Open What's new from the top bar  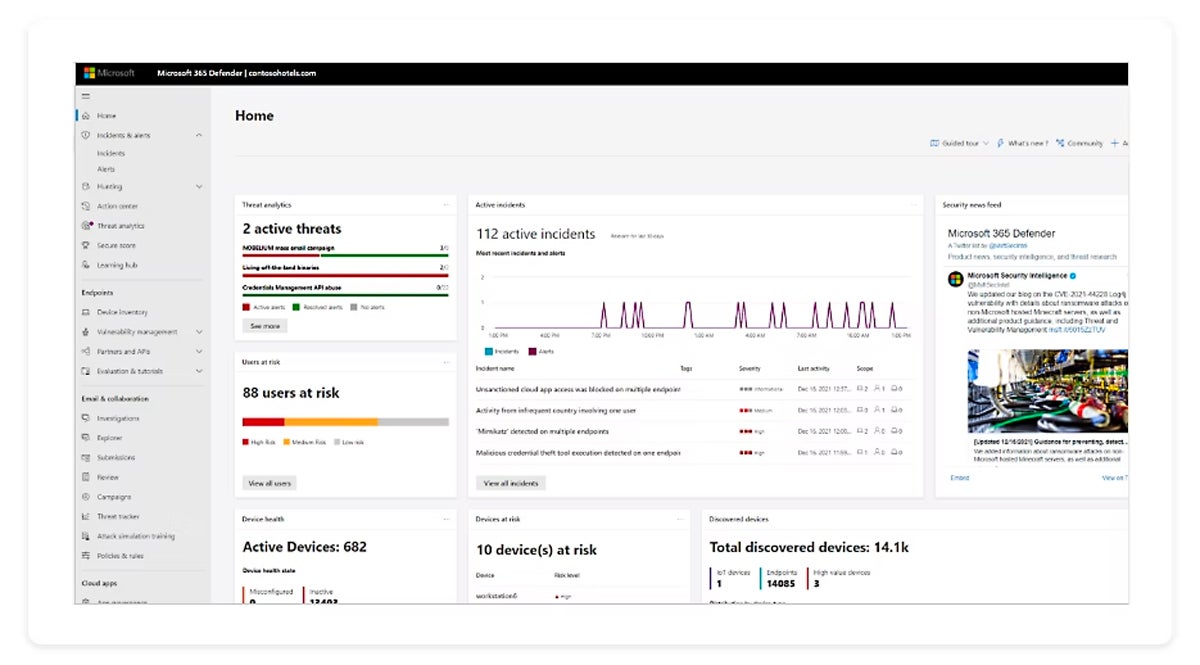click(x=1028, y=143)
